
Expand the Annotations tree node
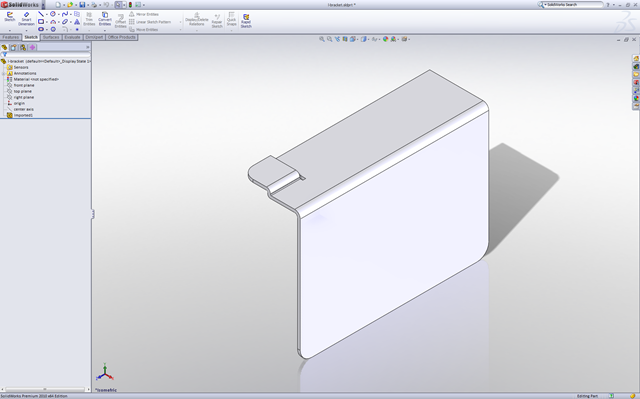tap(4, 73)
